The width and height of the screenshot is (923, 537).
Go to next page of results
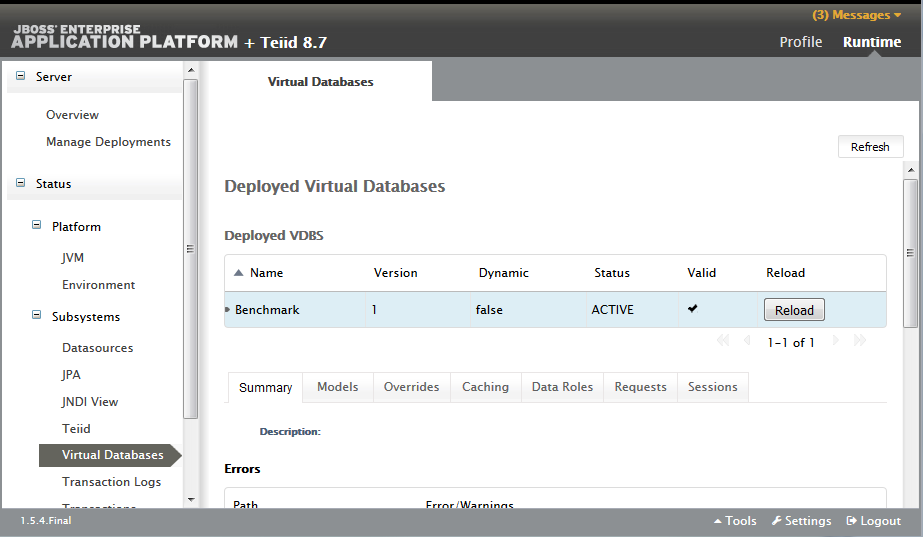835,341
